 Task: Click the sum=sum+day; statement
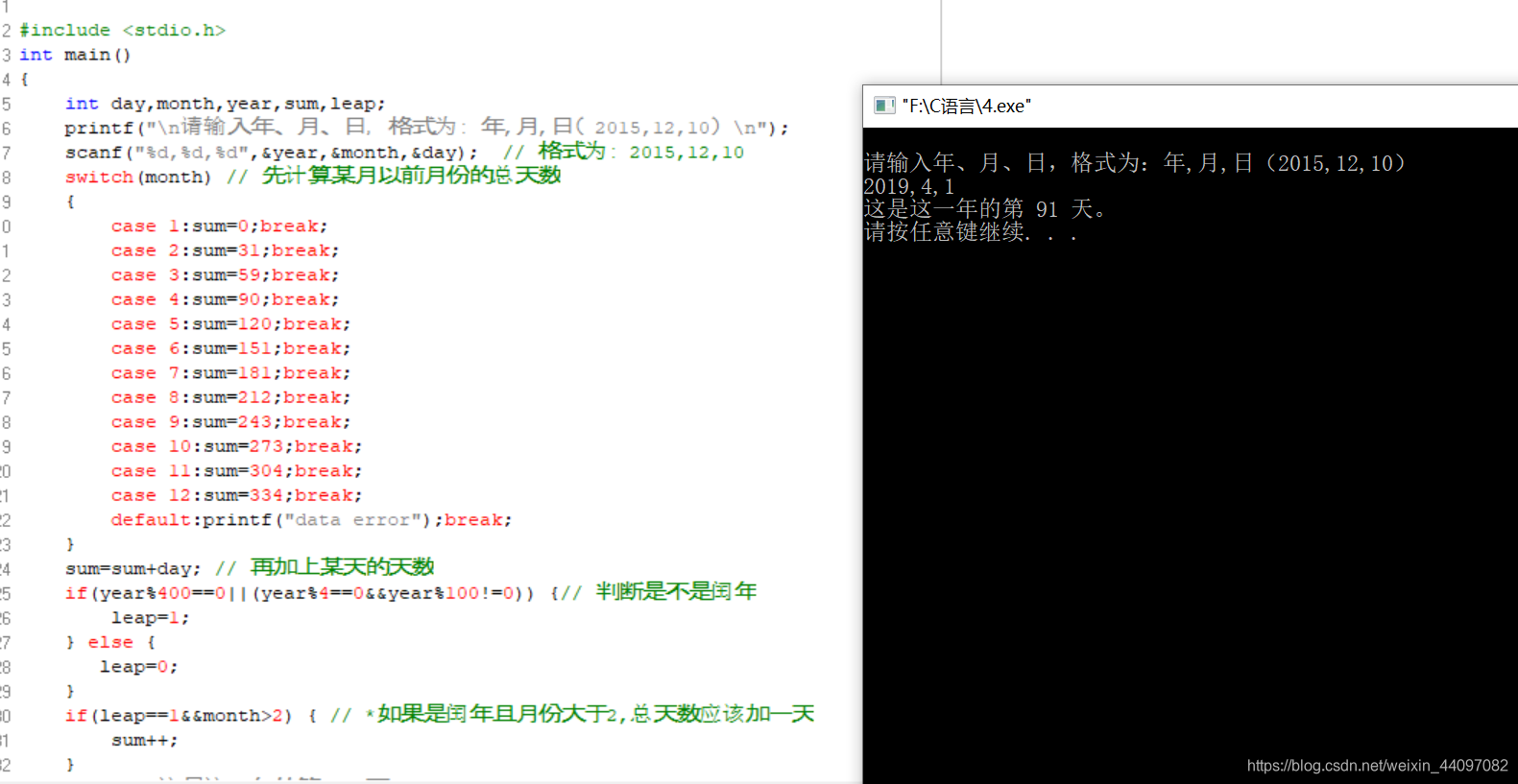(133, 569)
